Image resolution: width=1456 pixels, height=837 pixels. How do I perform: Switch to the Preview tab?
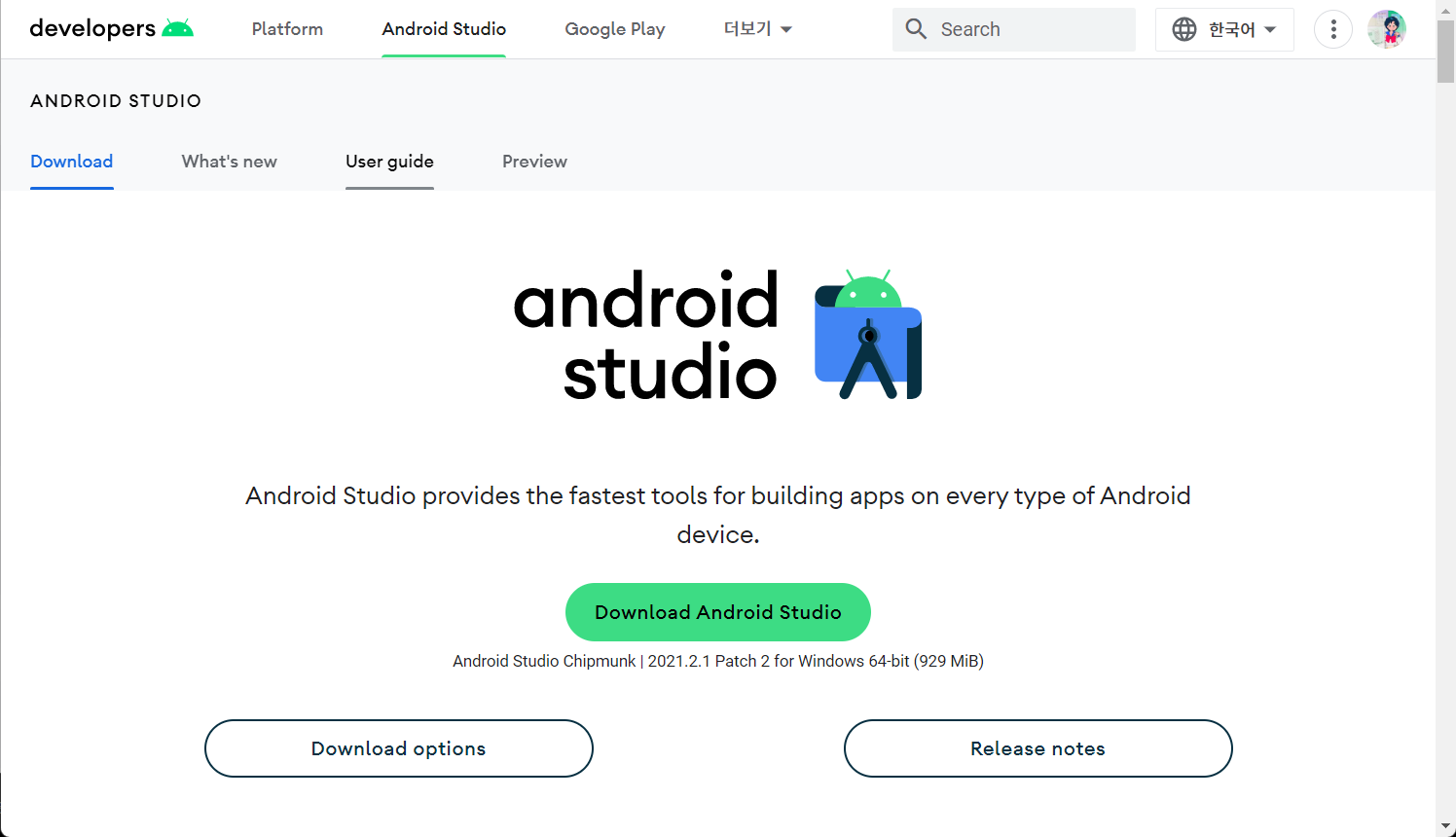tap(534, 162)
